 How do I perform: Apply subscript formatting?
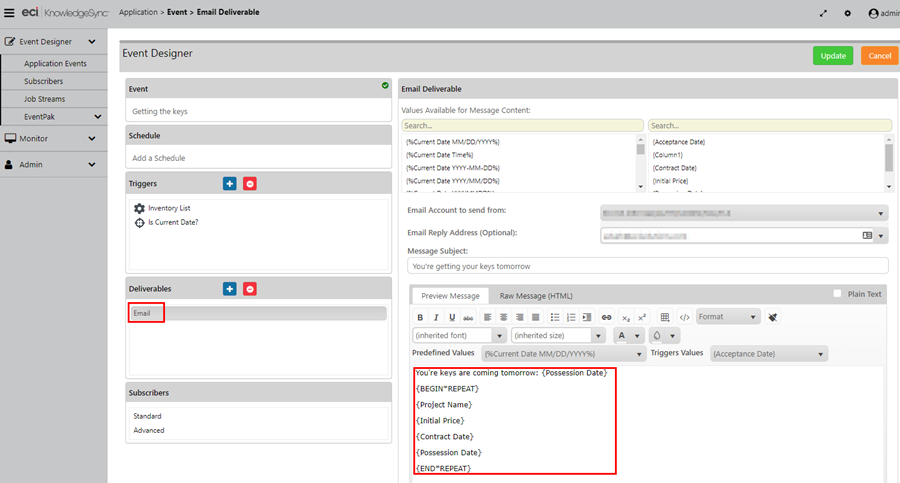tap(626, 317)
